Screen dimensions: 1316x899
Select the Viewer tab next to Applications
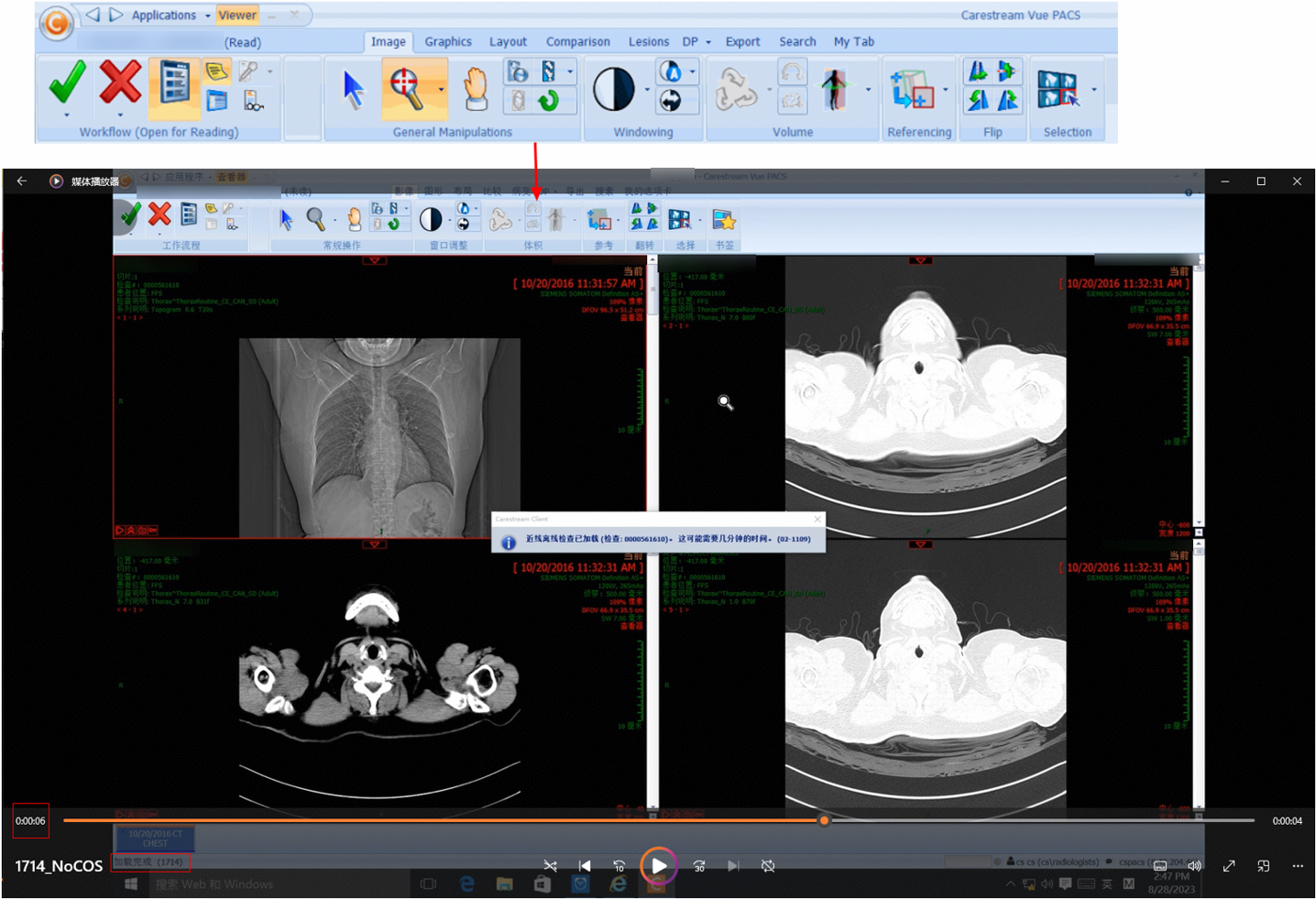pos(237,16)
